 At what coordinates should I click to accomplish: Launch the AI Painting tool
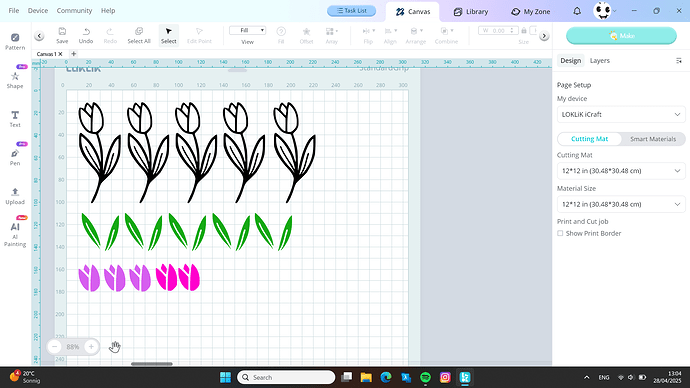(15, 234)
